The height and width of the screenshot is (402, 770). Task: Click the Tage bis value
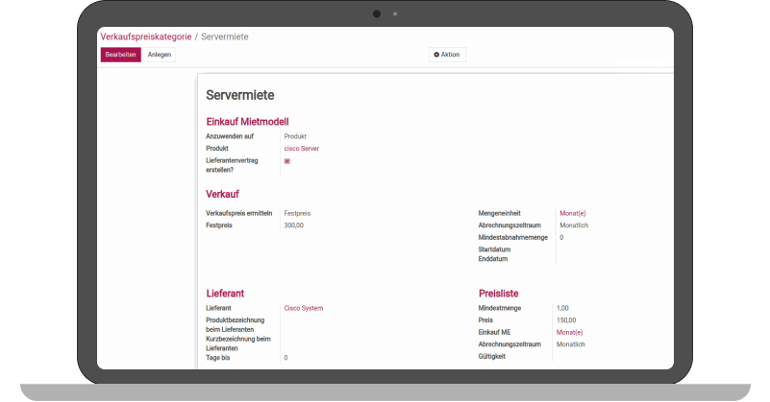point(286,357)
